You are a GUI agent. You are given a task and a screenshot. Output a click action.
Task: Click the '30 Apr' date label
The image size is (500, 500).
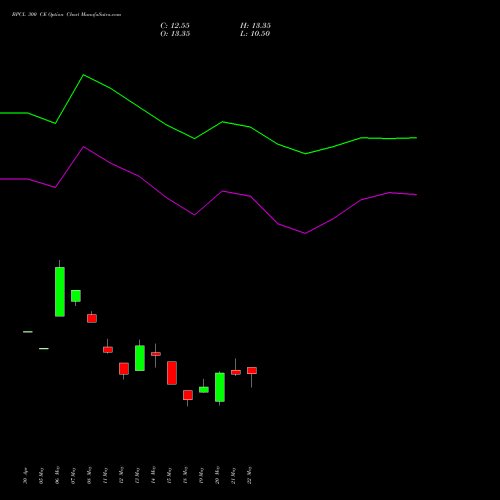[26, 476]
